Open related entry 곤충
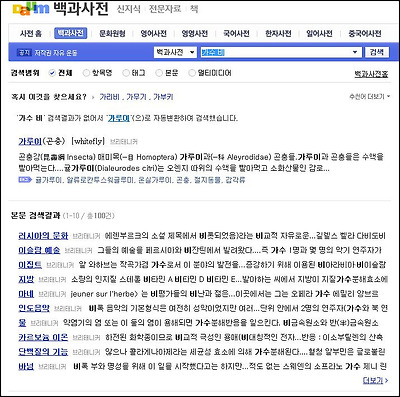The height and width of the screenshot is (397, 400). 182,180
